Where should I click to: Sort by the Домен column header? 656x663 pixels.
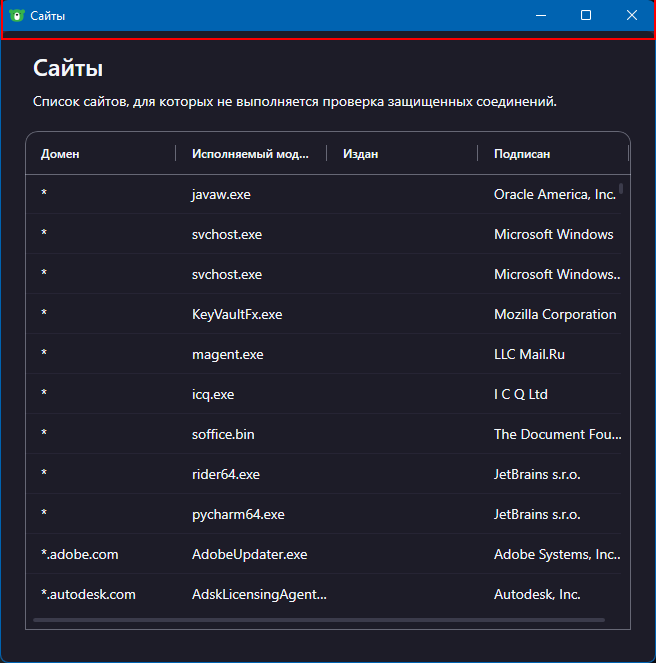coord(60,154)
